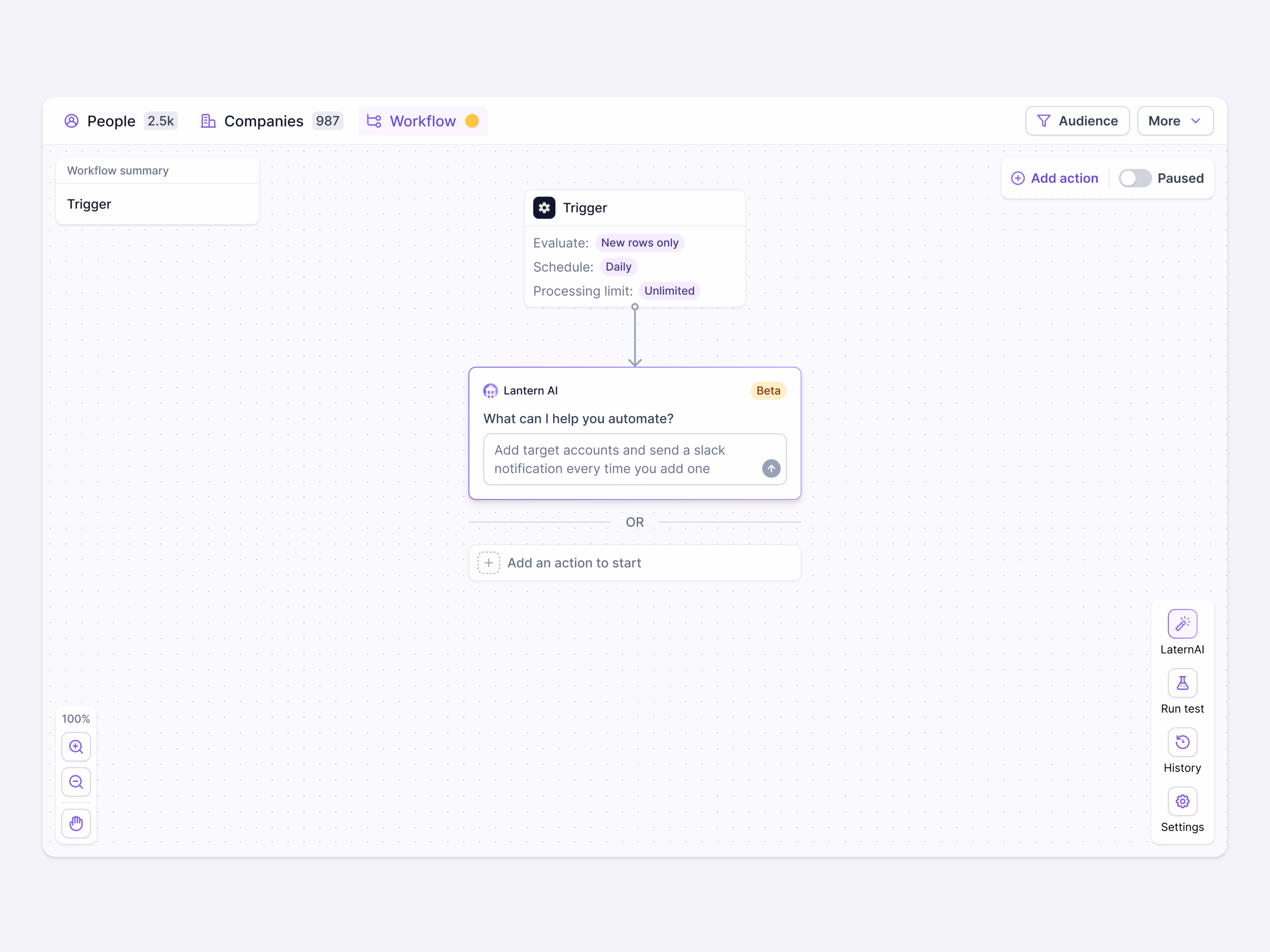Toggle the Paused workflow switch

tap(1135, 178)
